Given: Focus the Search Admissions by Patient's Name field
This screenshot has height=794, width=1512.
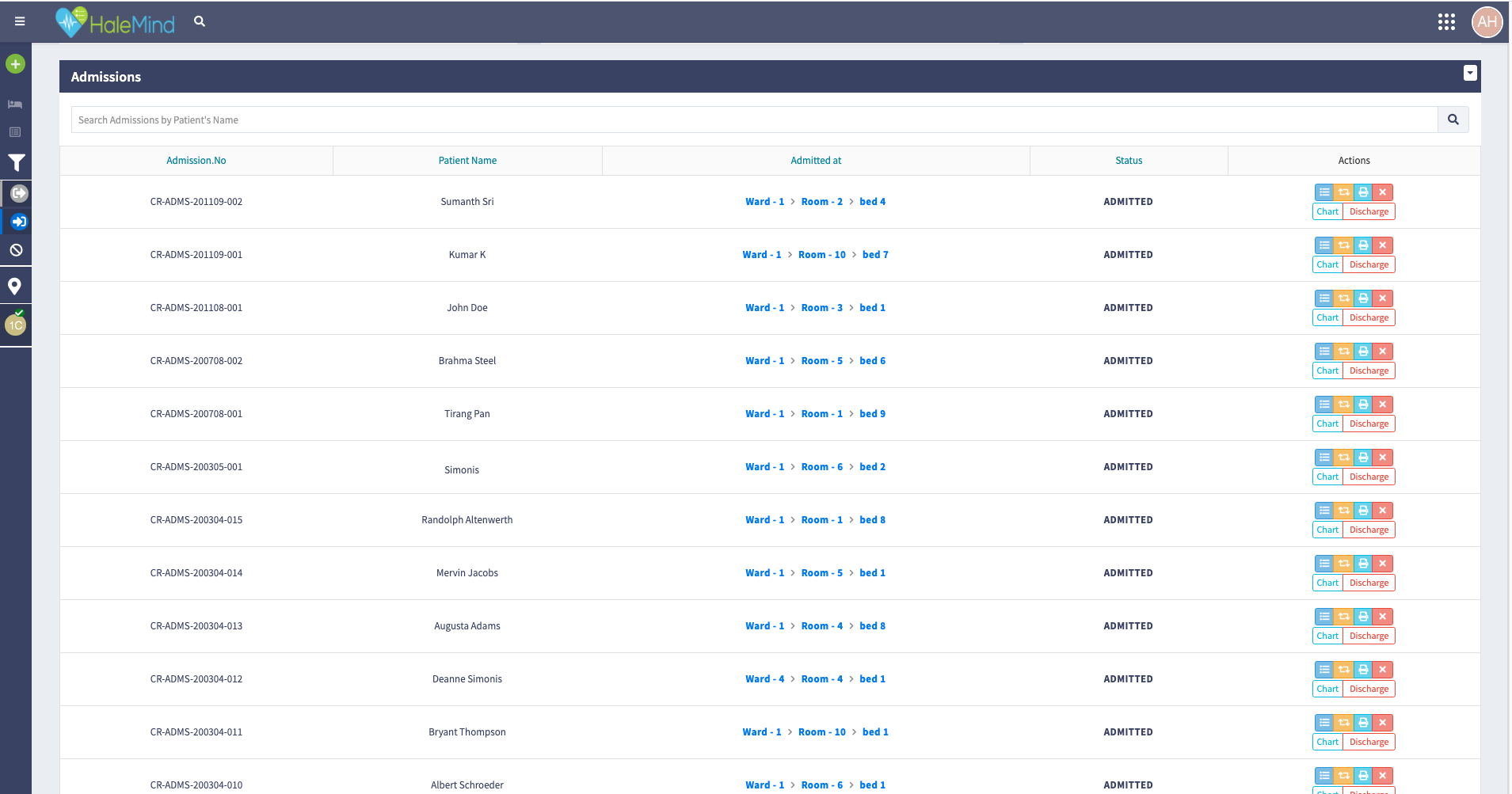Looking at the screenshot, I should pyautogui.click(x=754, y=120).
